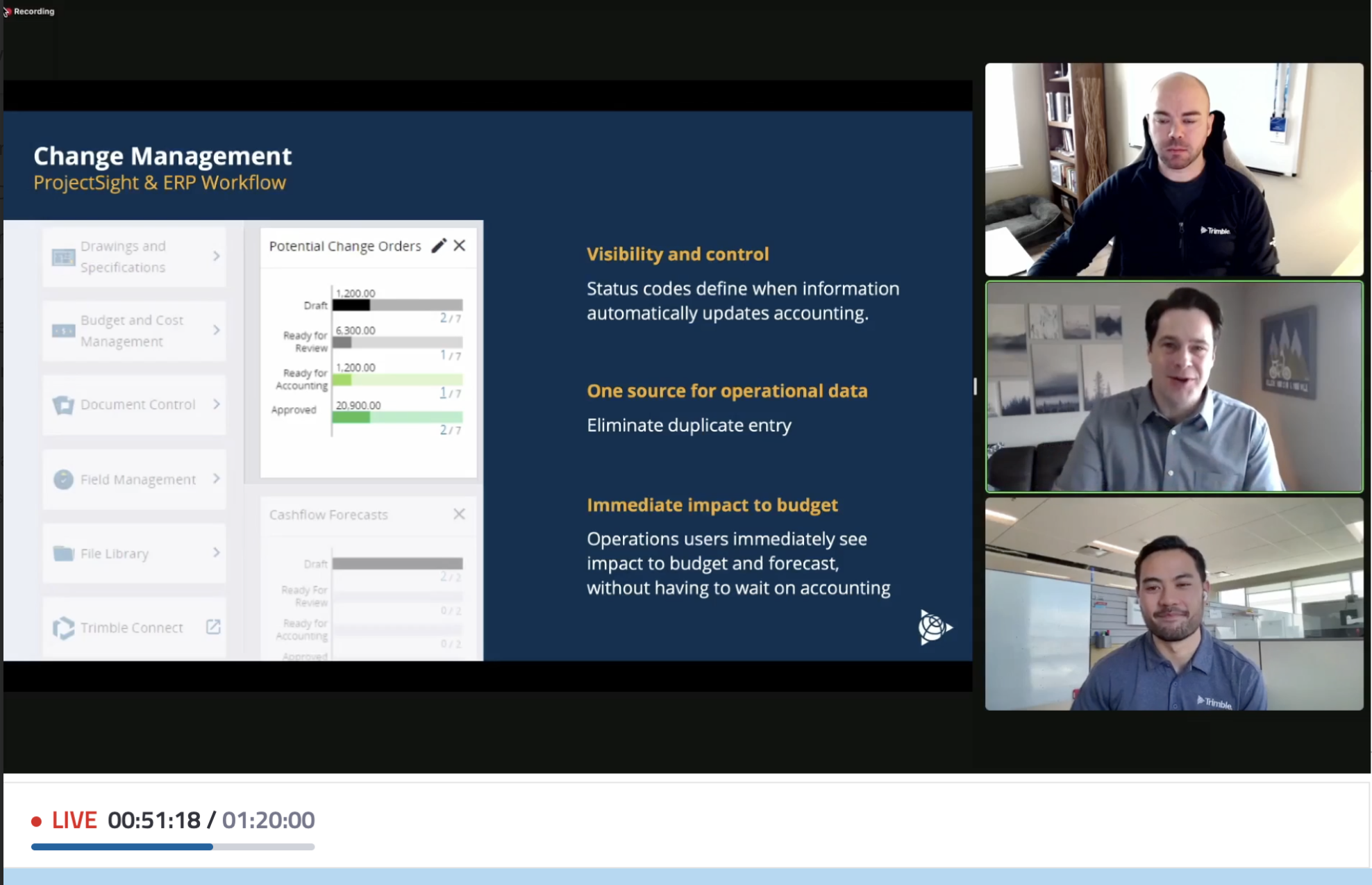Click the Visibility and control heading

click(678, 254)
